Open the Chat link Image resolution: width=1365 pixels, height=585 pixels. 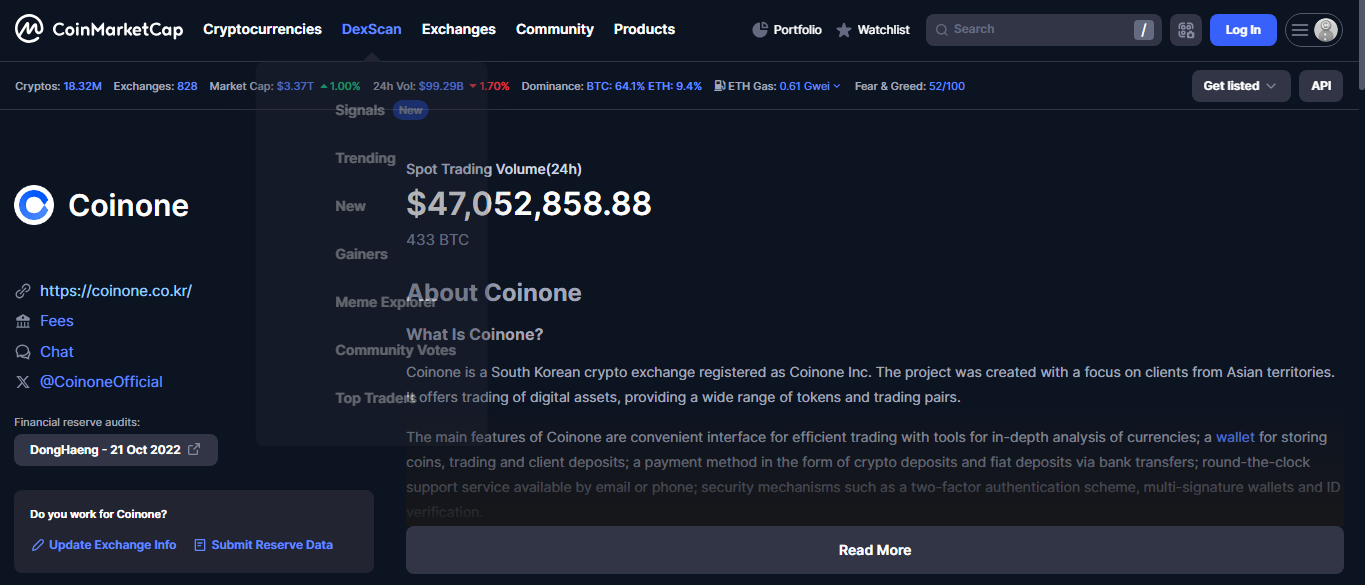pos(57,352)
